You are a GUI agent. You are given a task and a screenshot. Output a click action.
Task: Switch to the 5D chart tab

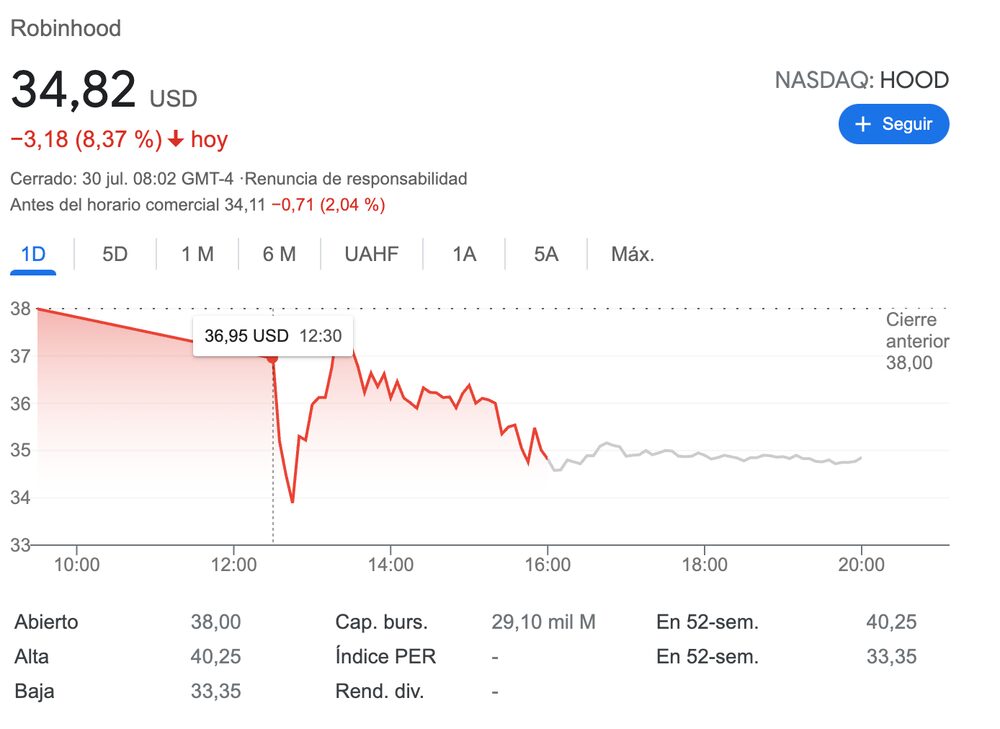pos(115,254)
